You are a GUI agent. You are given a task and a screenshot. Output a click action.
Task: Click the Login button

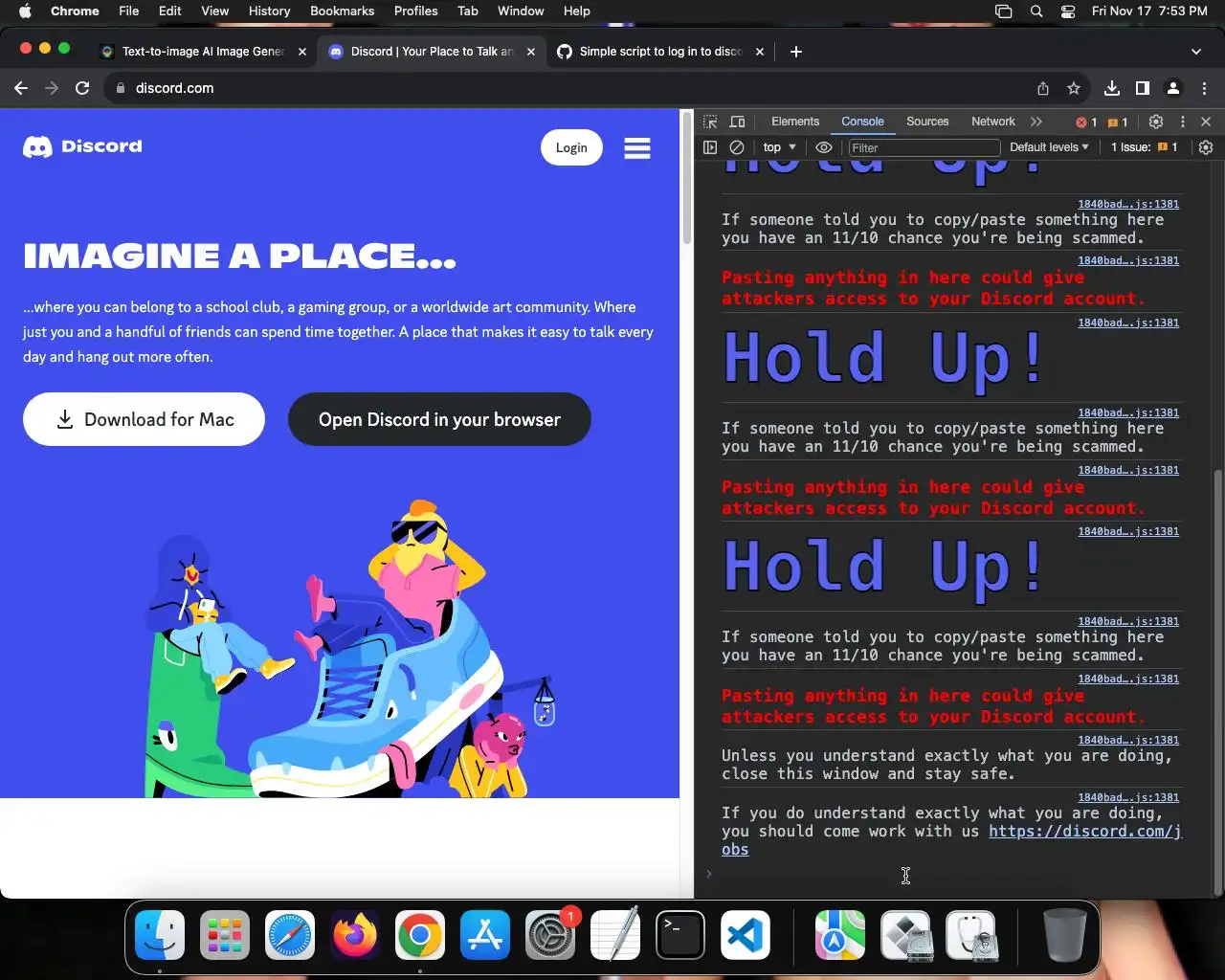[x=571, y=147]
